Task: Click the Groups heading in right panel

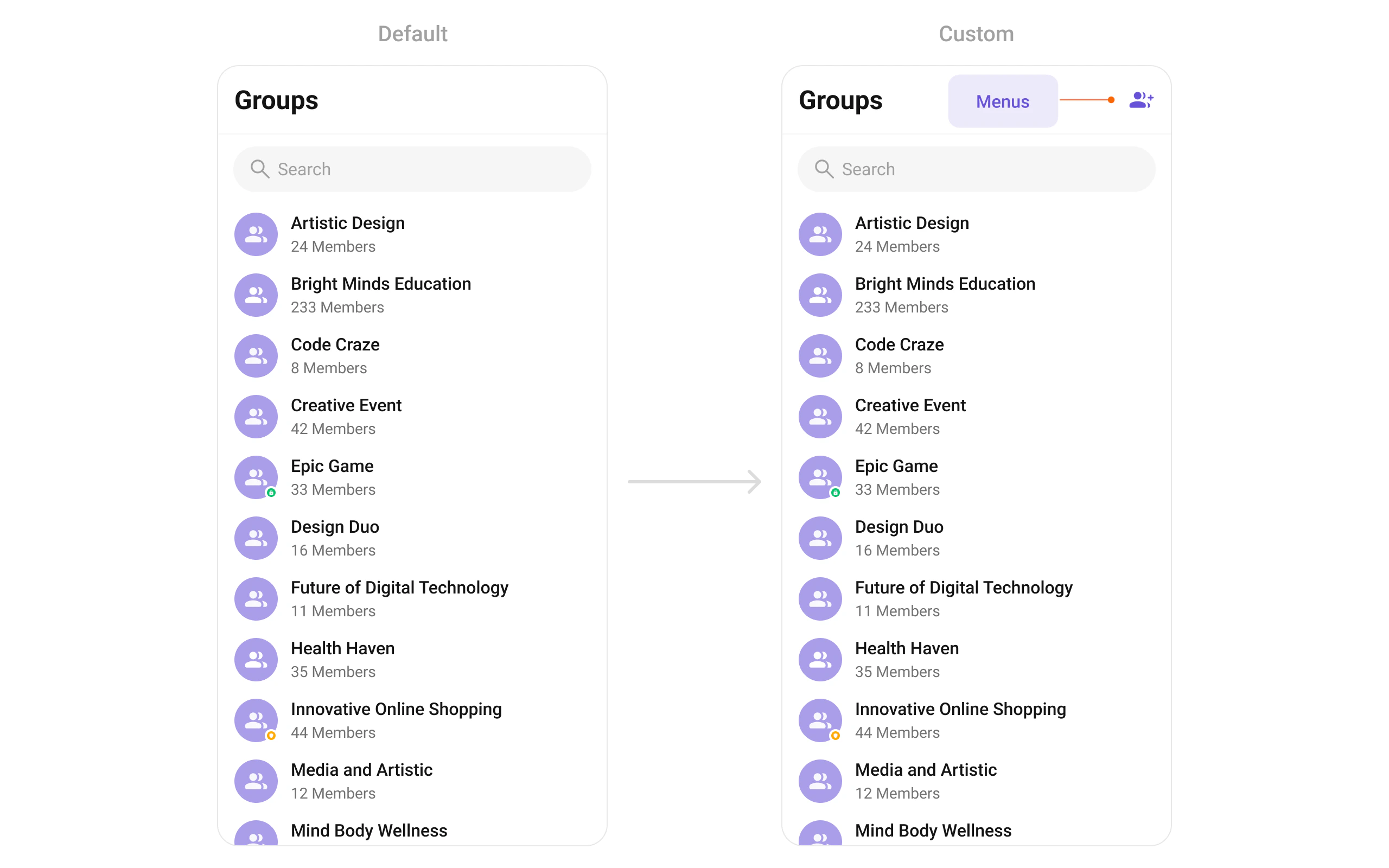Action: (x=840, y=100)
